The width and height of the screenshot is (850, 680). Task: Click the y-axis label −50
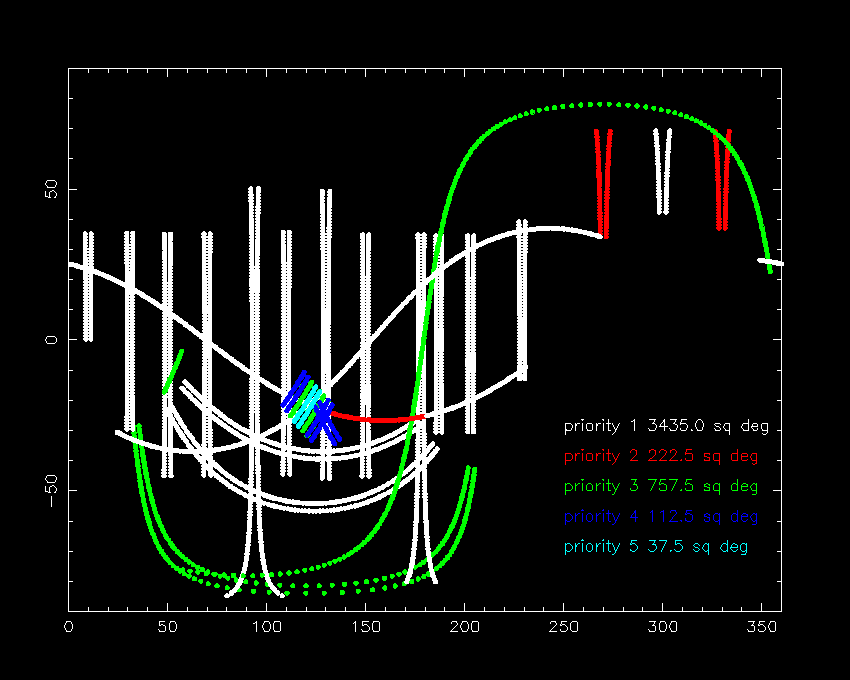(51, 490)
